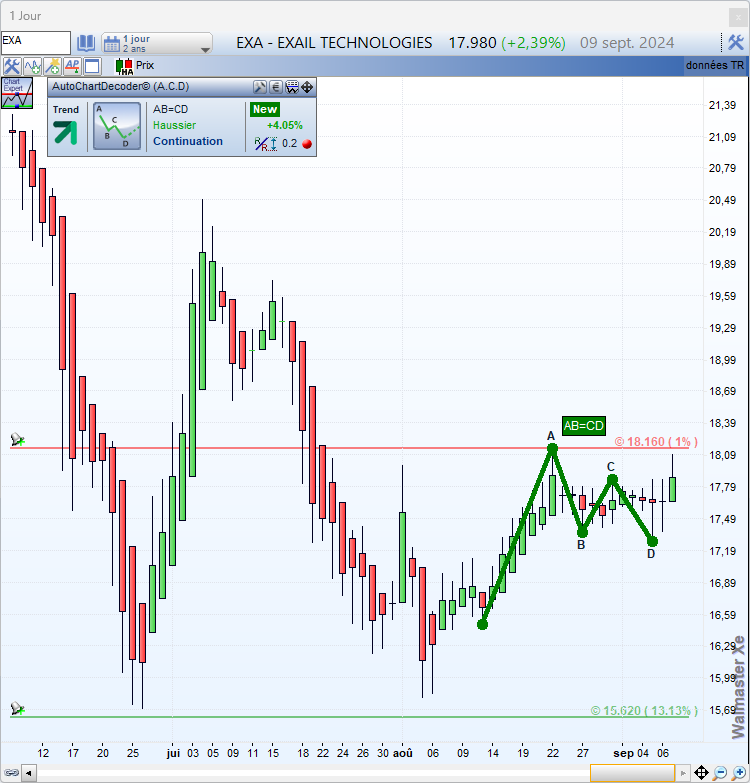750x783 pixels.
Task: Click the '17.980' price in header
Action: pyautogui.click(x=472, y=43)
